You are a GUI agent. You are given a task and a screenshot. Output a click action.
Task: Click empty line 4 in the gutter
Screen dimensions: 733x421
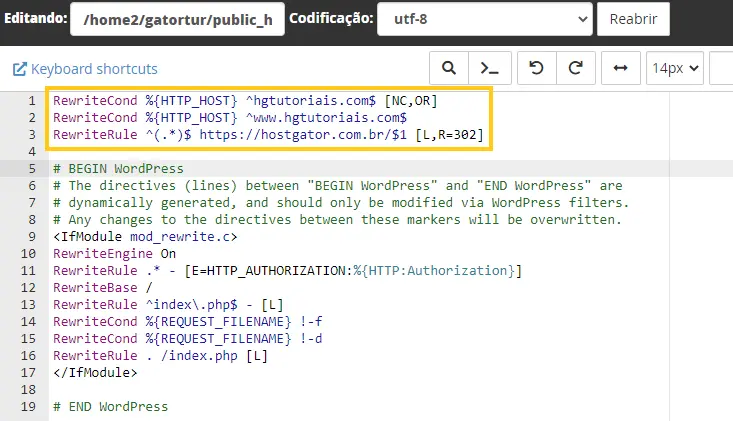click(32, 152)
